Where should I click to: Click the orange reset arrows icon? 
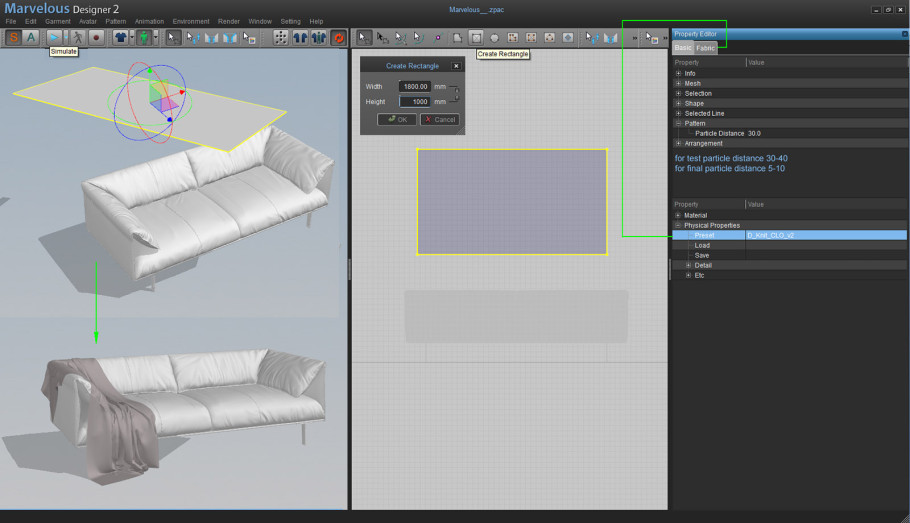338,38
